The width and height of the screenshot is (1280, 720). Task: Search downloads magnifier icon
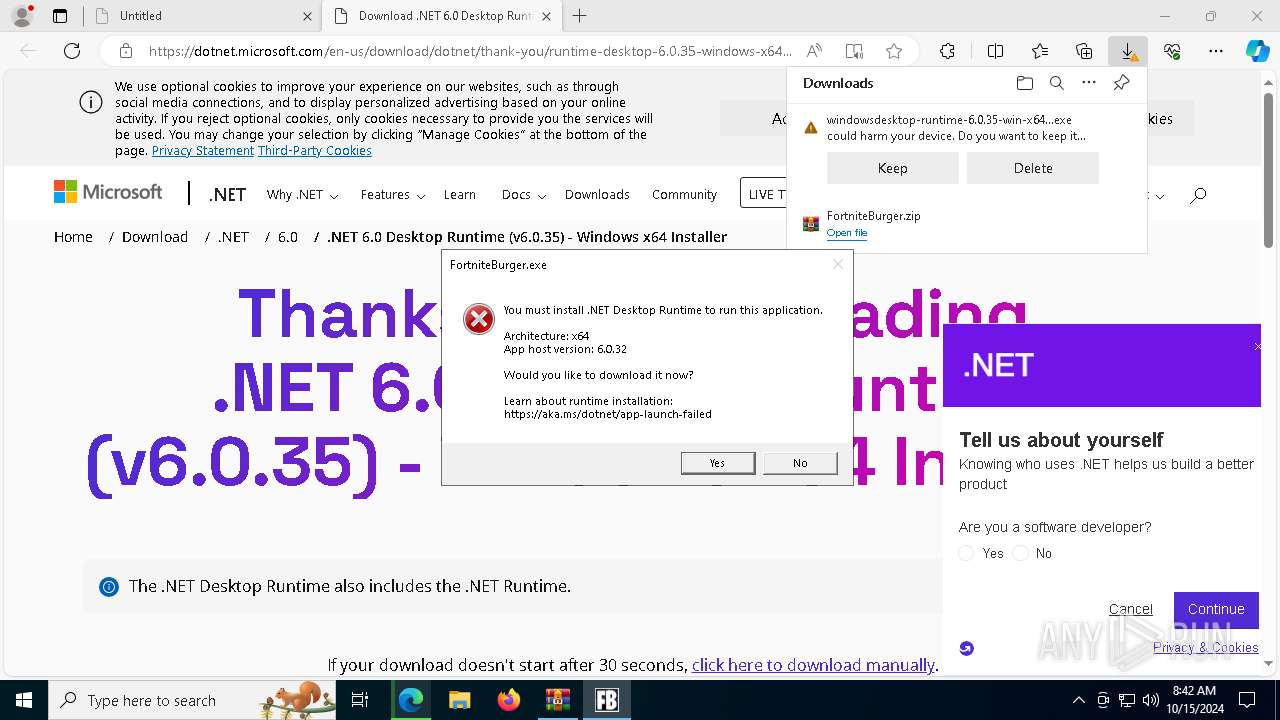pyautogui.click(x=1057, y=83)
